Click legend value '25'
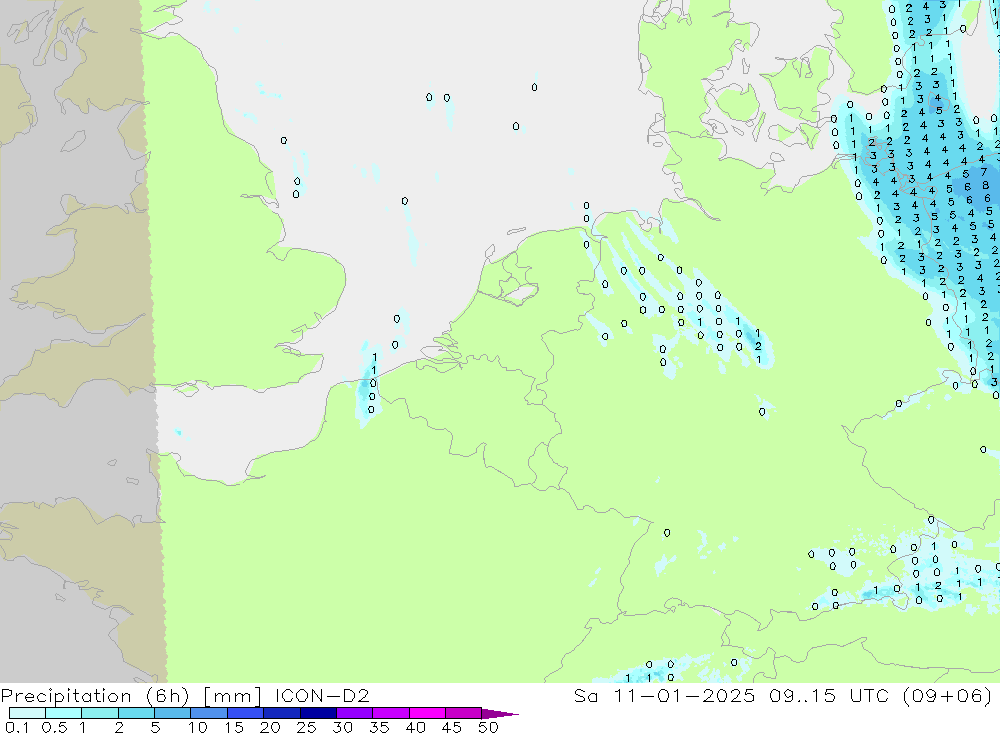 (x=306, y=727)
